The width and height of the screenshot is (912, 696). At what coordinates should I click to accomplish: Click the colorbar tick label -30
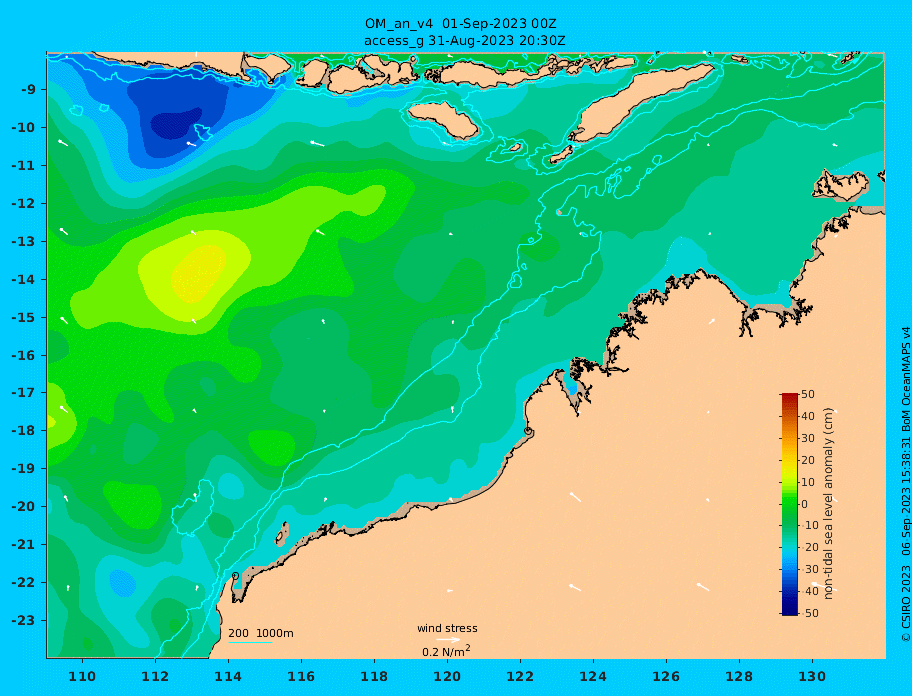(810, 570)
